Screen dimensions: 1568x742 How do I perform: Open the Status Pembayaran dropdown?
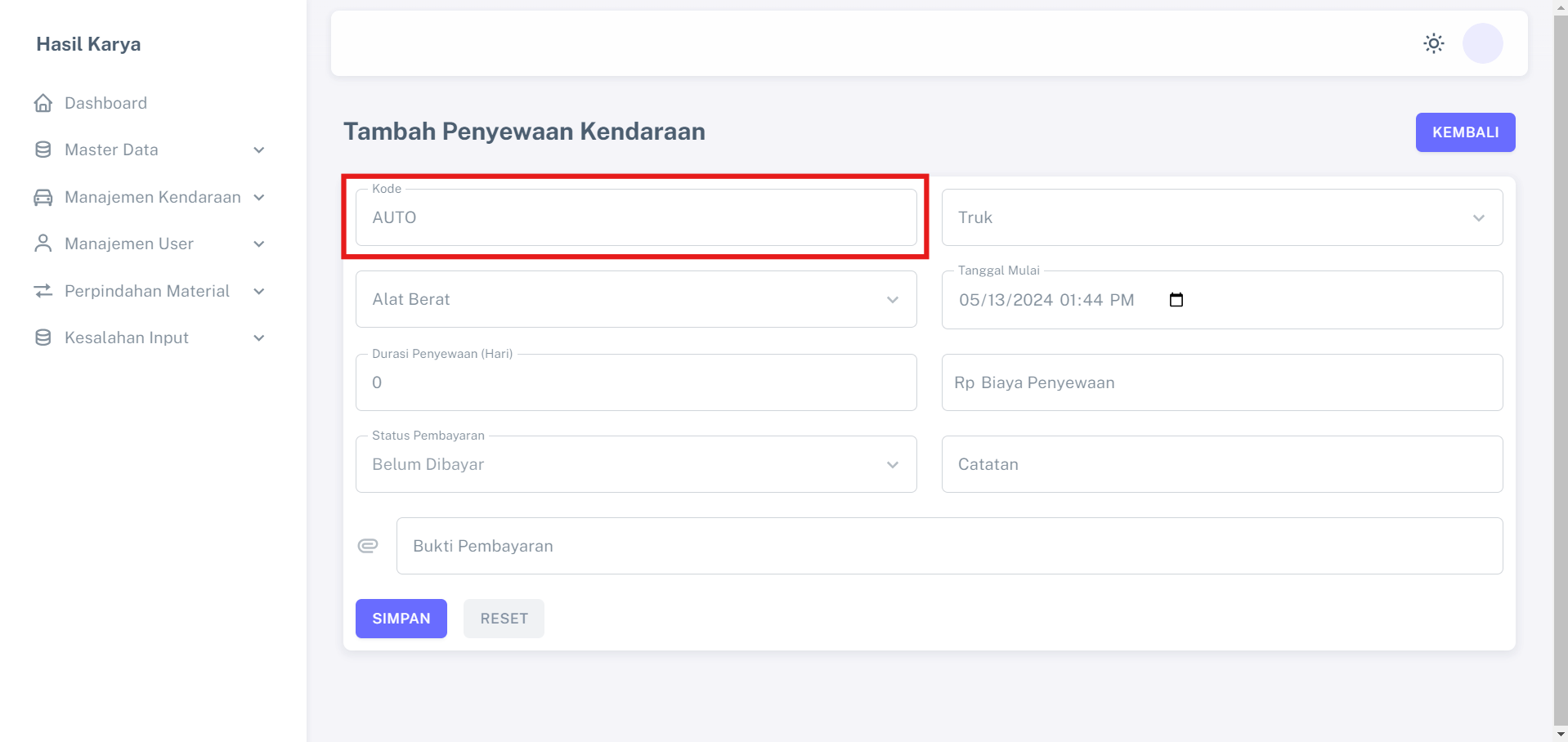(635, 464)
